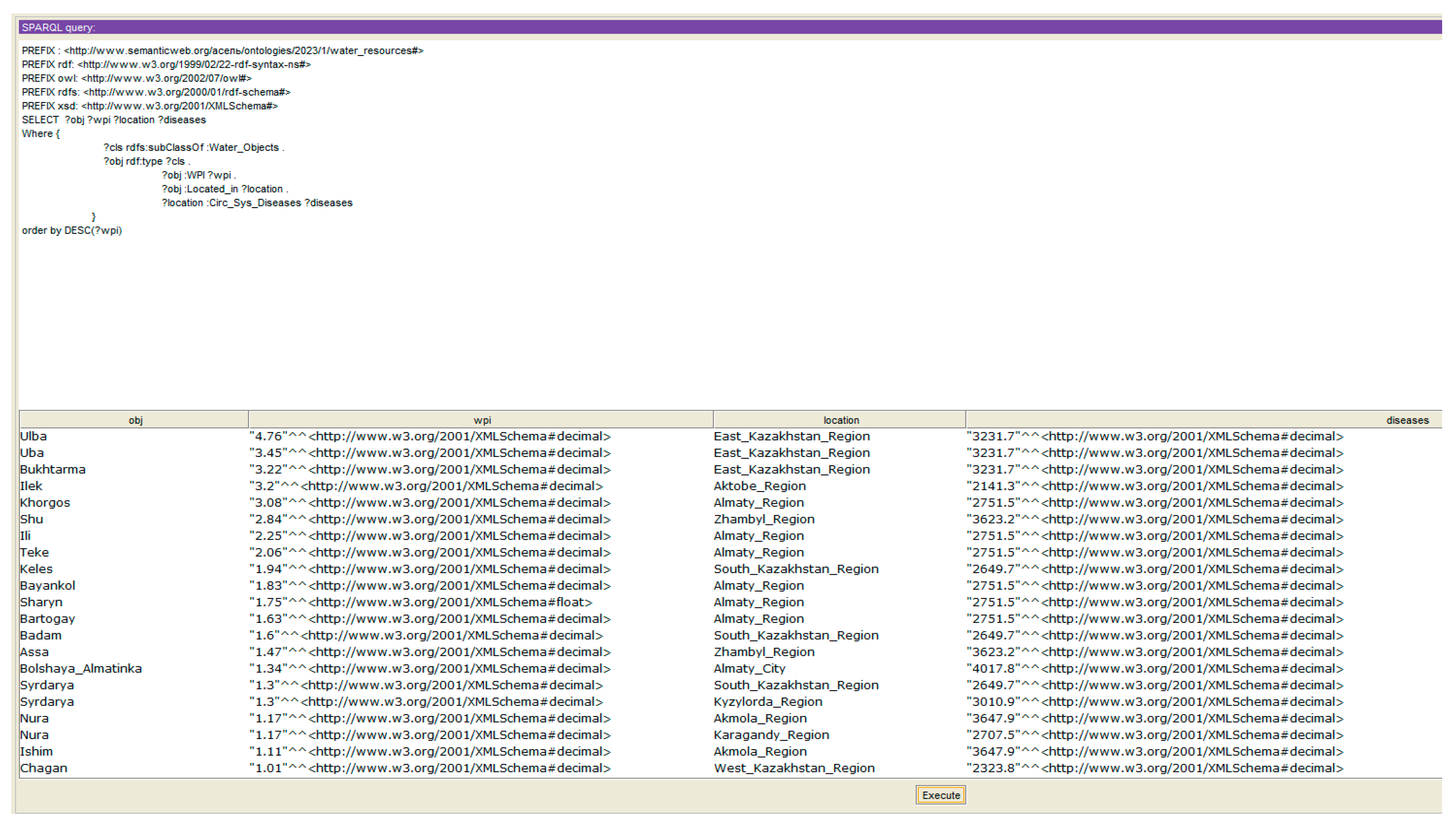Select the Ulba result row
The image size is (1456, 834).
33,436
